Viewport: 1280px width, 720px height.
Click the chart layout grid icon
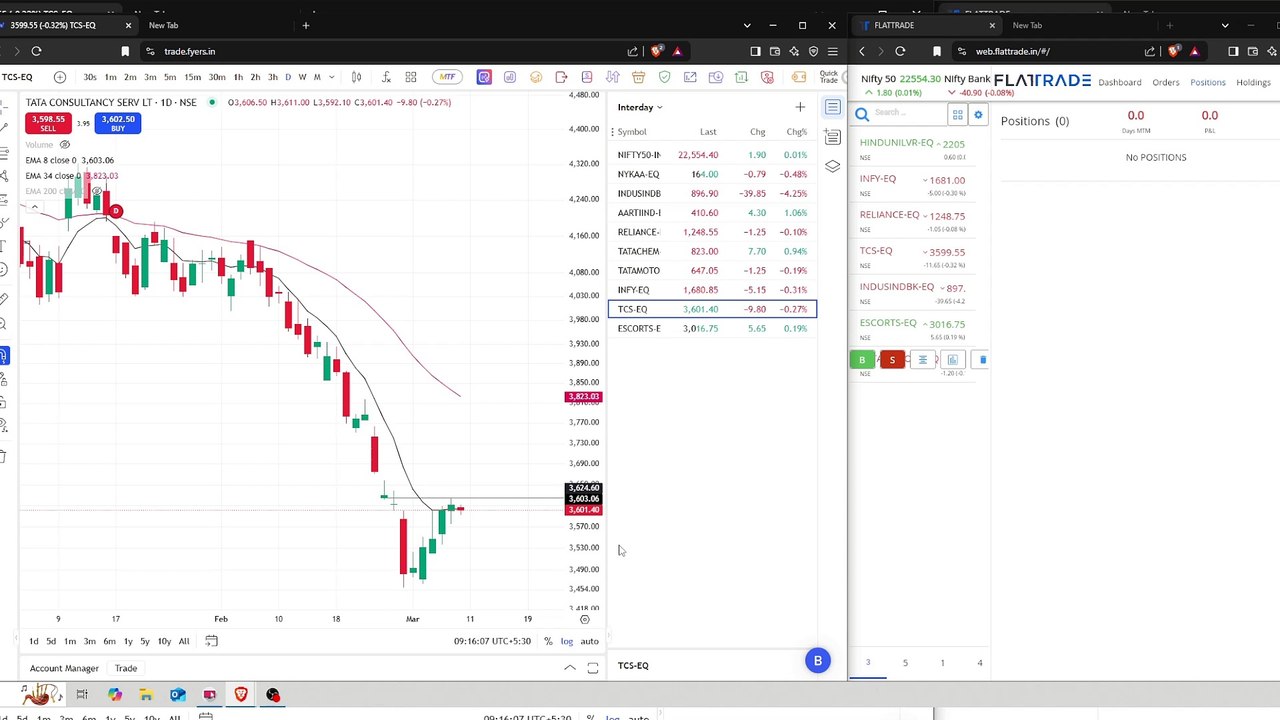pos(410,77)
